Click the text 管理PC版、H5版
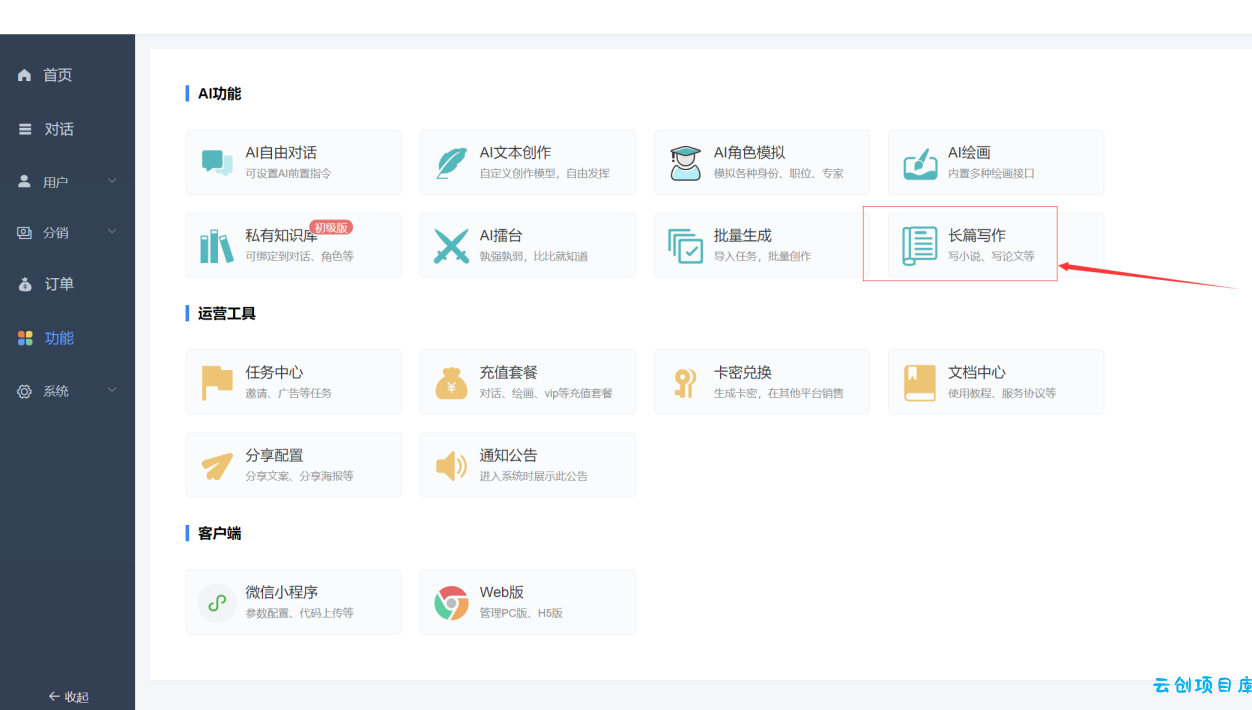 click(x=521, y=613)
